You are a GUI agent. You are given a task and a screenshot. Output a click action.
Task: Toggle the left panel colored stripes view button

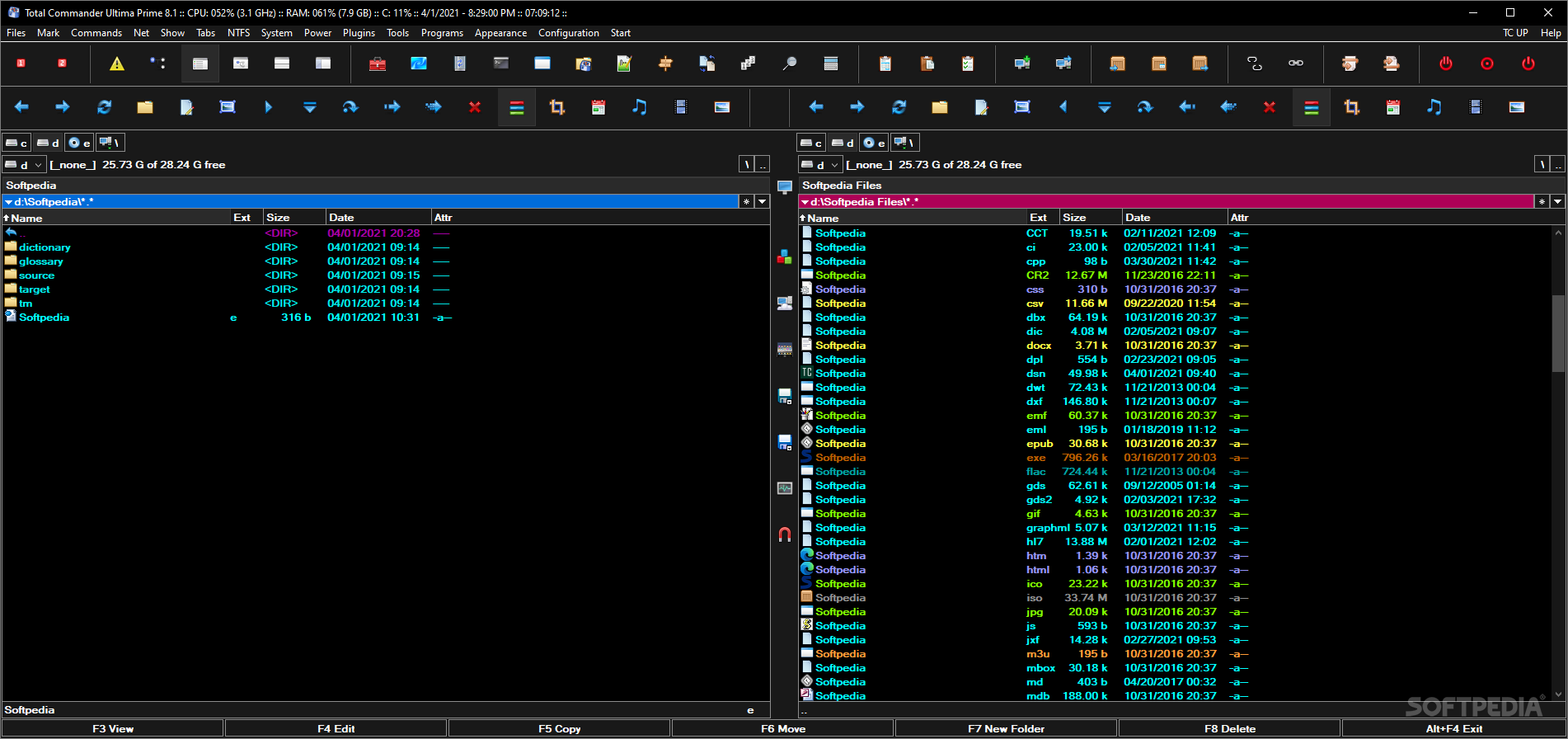(x=517, y=107)
